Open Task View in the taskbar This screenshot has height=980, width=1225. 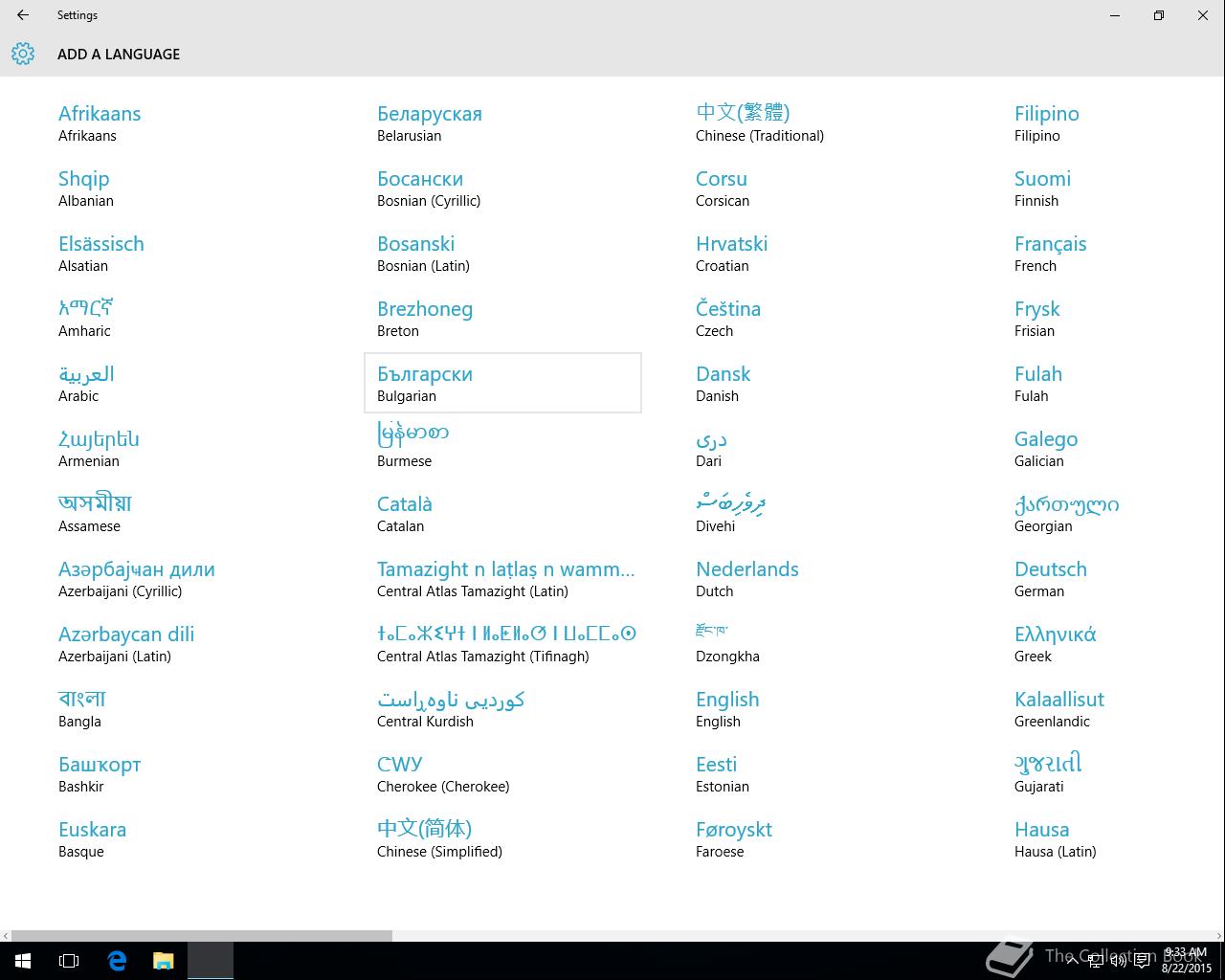[69, 961]
